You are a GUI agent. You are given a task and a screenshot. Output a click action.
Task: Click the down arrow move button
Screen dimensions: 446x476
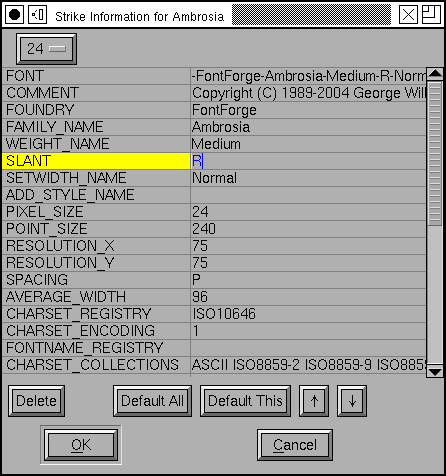[352, 401]
